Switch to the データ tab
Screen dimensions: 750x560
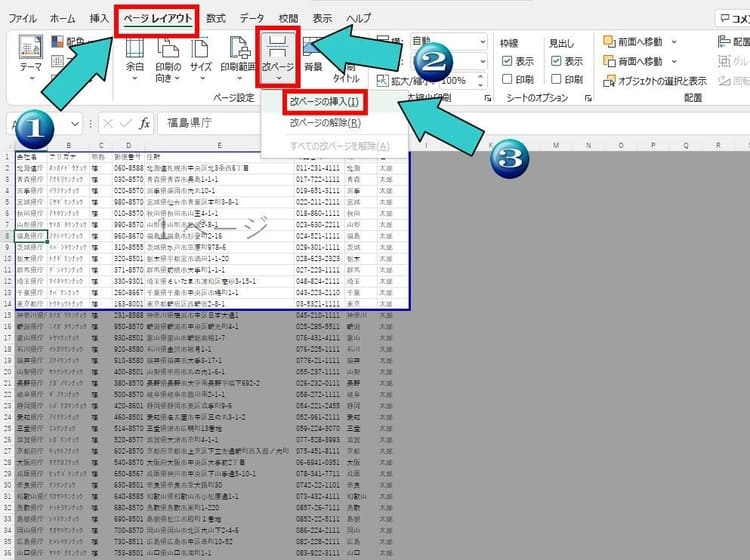click(252, 19)
